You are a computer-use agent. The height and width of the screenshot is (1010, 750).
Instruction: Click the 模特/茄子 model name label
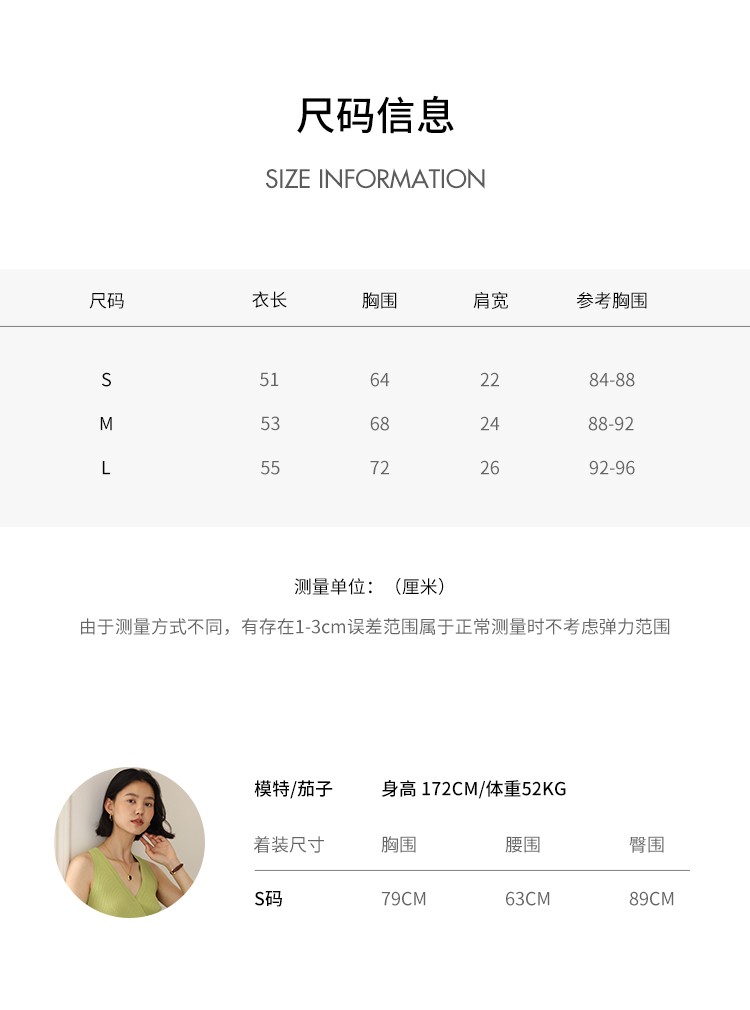tap(293, 788)
